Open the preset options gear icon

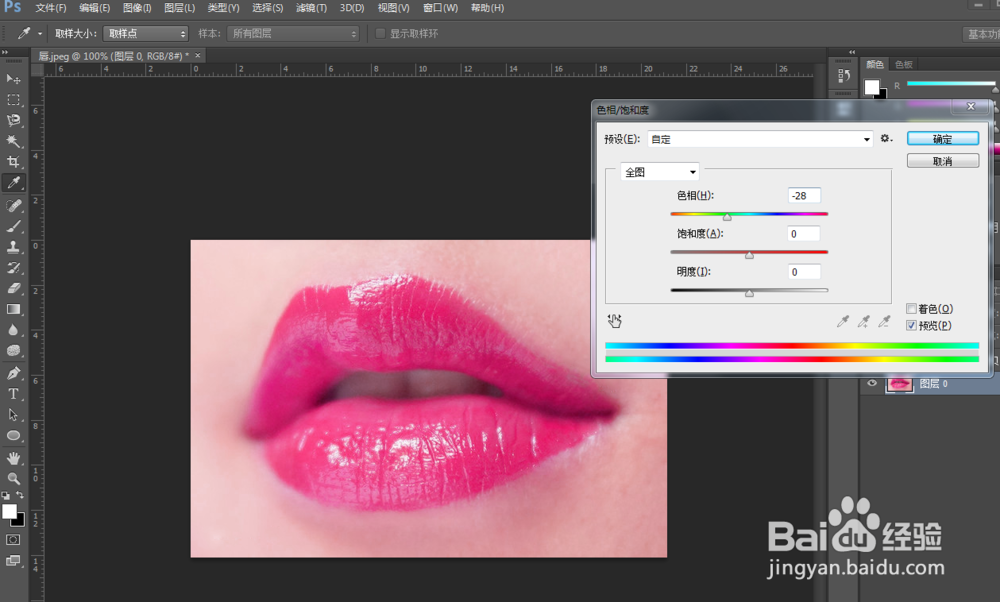coord(886,139)
